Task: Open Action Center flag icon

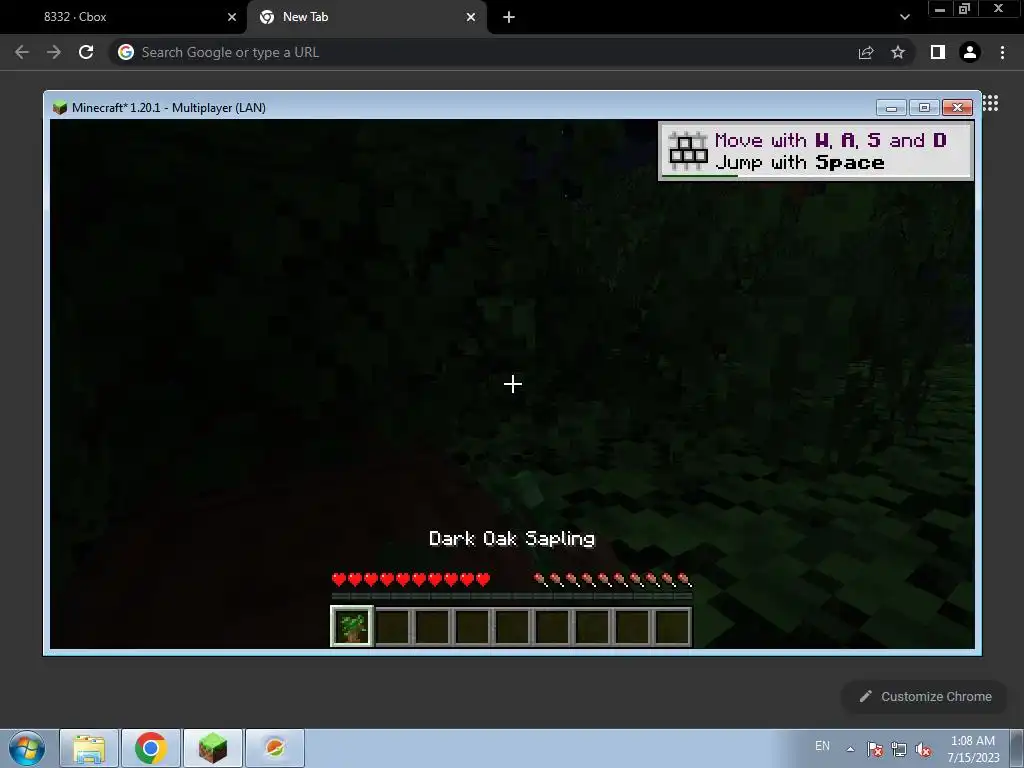Action: (x=875, y=749)
